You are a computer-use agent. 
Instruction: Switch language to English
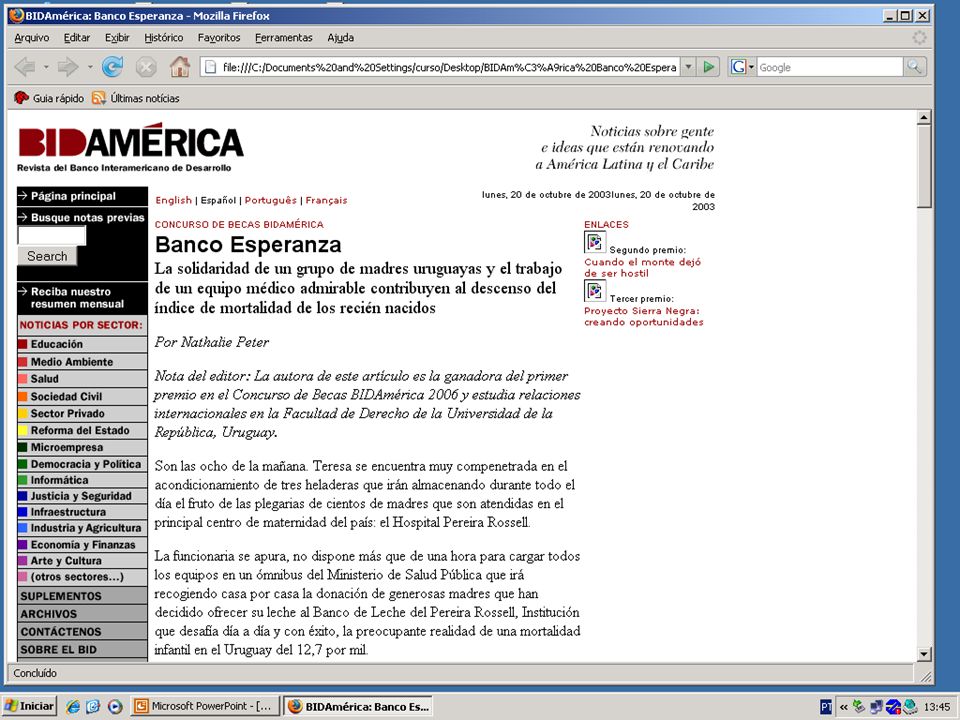(x=173, y=200)
